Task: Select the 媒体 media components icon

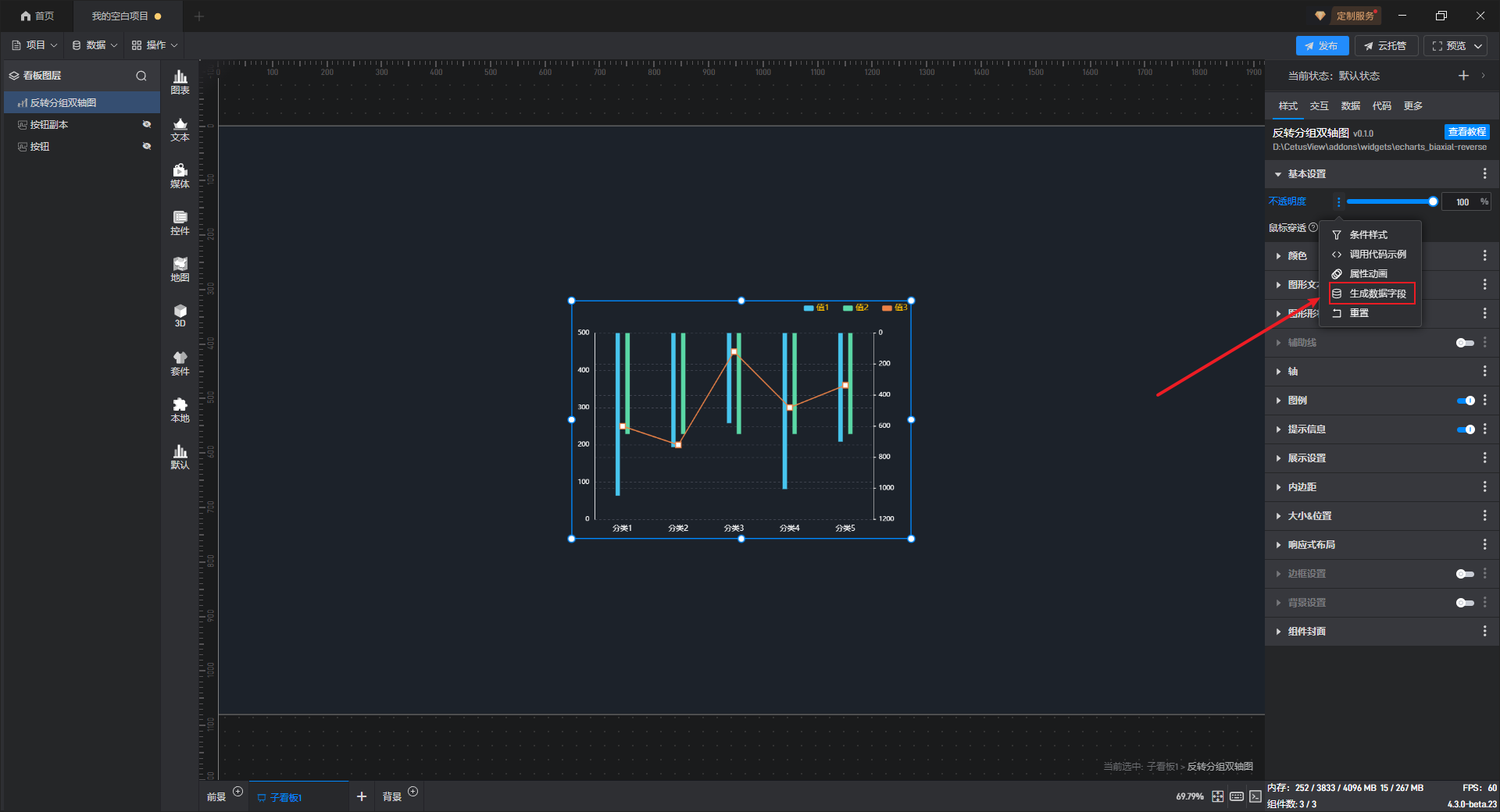Action: [x=180, y=175]
